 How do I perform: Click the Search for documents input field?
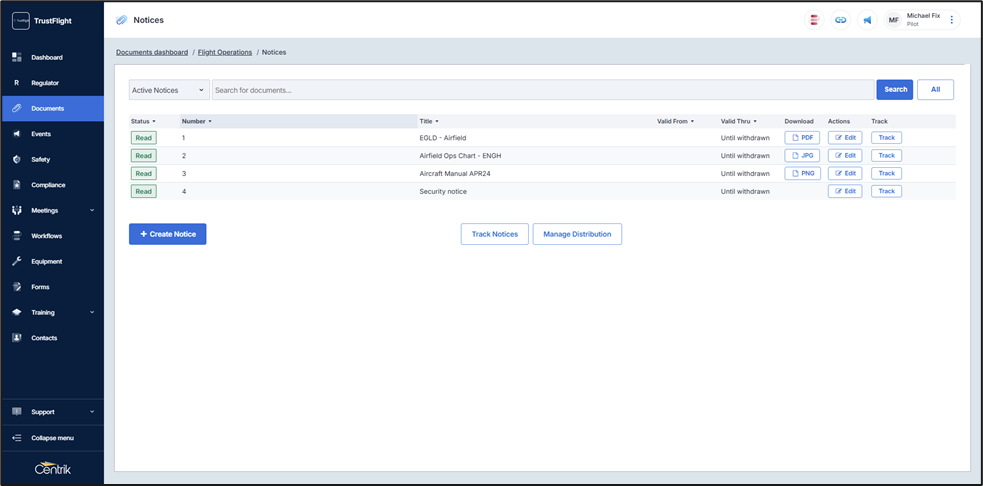[x=542, y=90]
